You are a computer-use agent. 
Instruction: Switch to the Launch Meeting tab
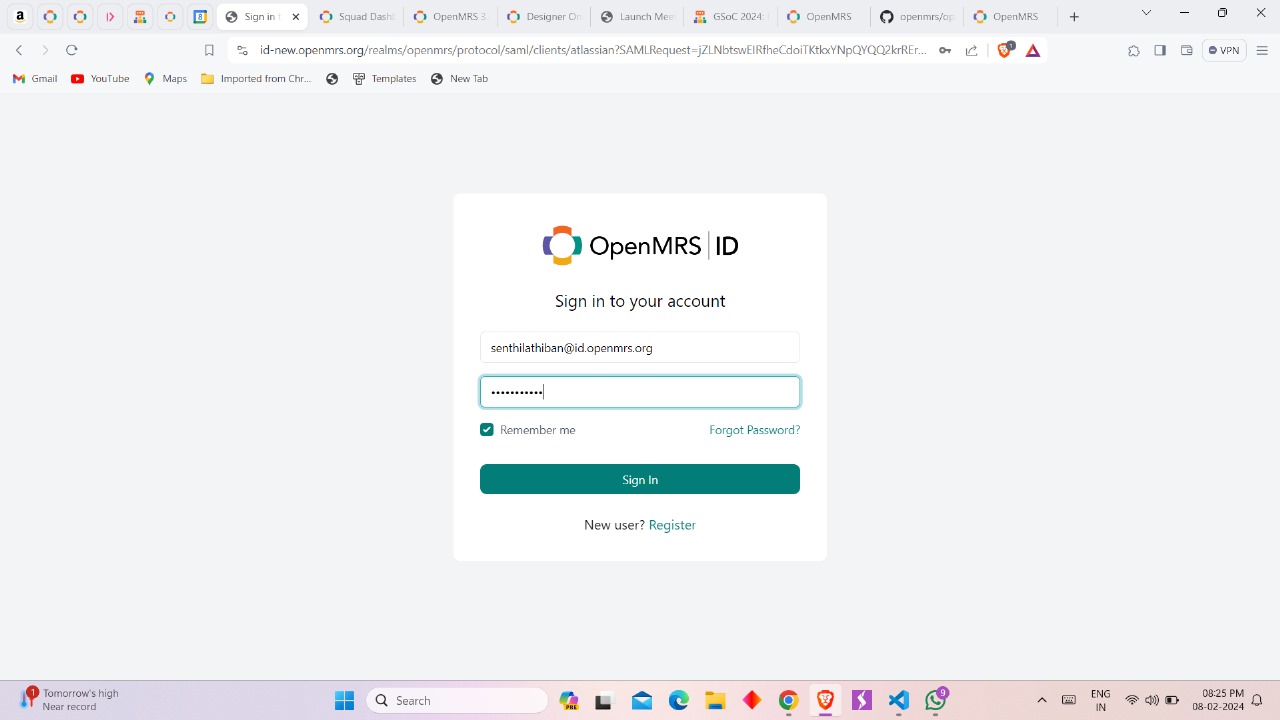tap(639, 16)
